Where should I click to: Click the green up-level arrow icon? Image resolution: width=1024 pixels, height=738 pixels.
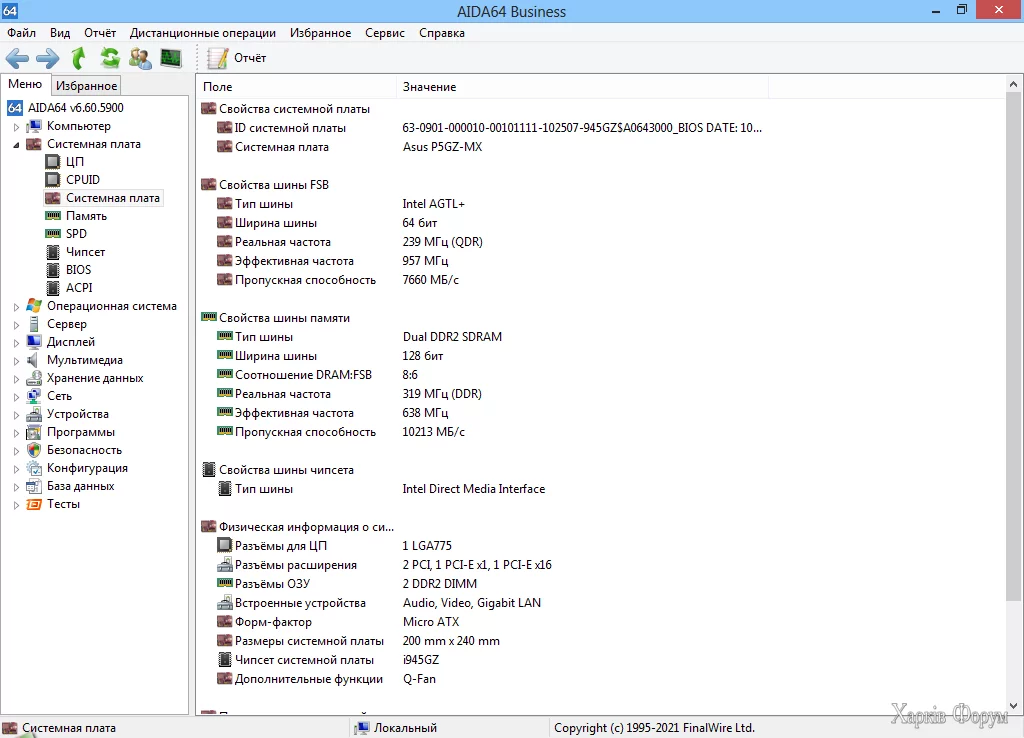point(78,58)
